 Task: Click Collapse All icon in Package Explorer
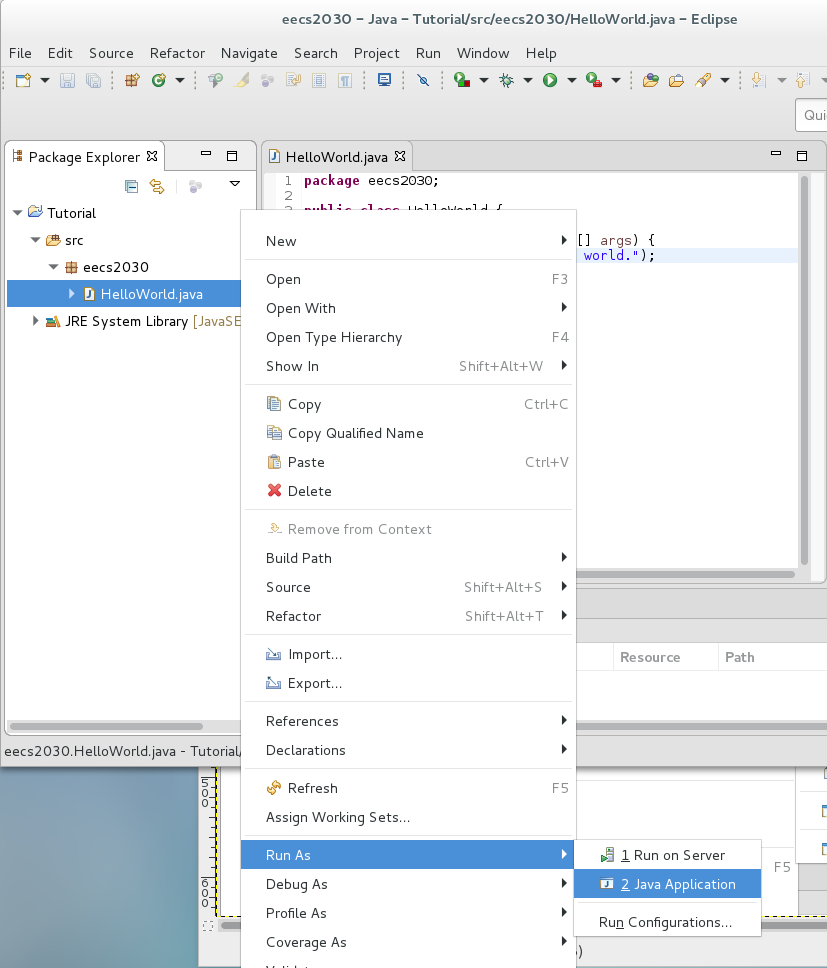[x=131, y=186]
